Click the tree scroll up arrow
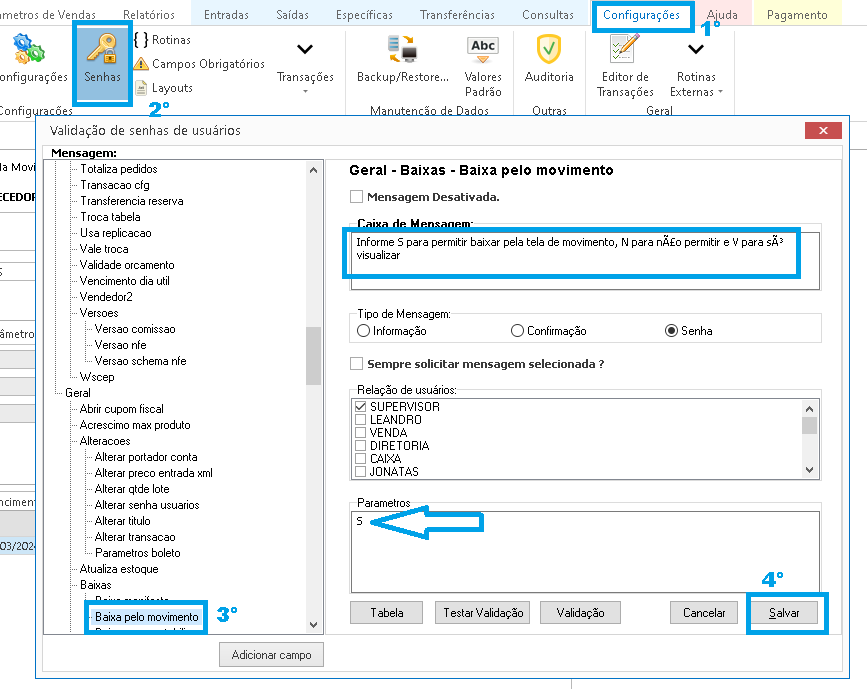The height and width of the screenshot is (689, 867). pyautogui.click(x=314, y=170)
